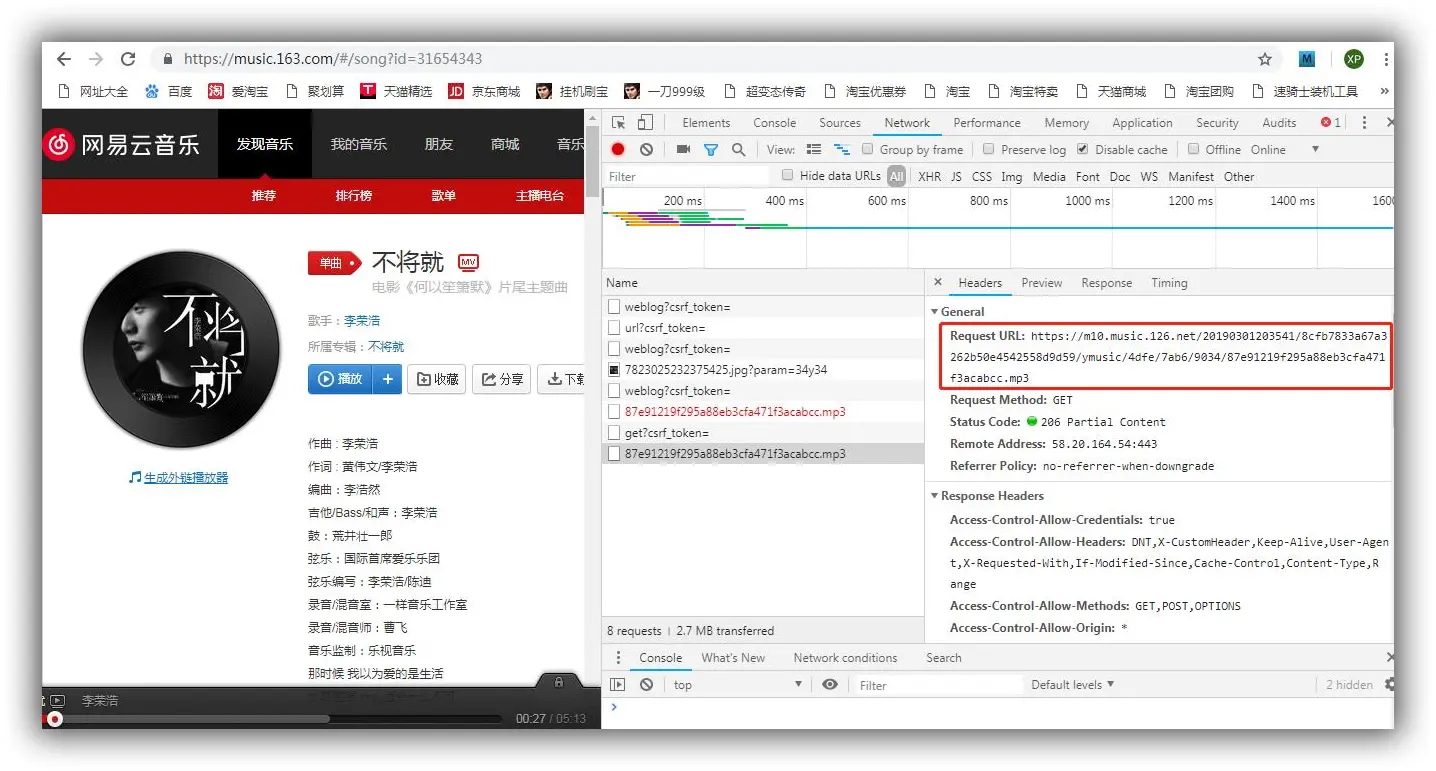Toggle the DevTools device toolbar icon
Image resolution: width=1436 pixels, height=771 pixels.
(645, 123)
